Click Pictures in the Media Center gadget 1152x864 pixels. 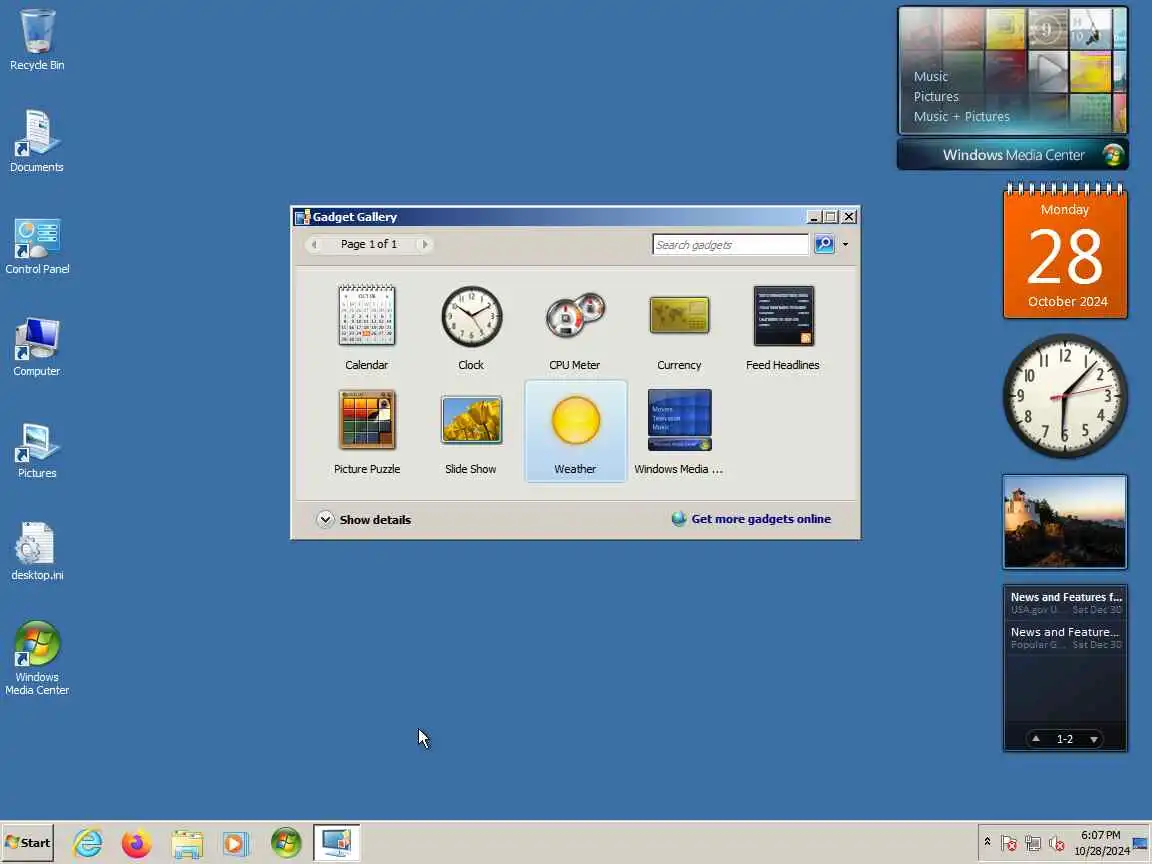tap(936, 96)
